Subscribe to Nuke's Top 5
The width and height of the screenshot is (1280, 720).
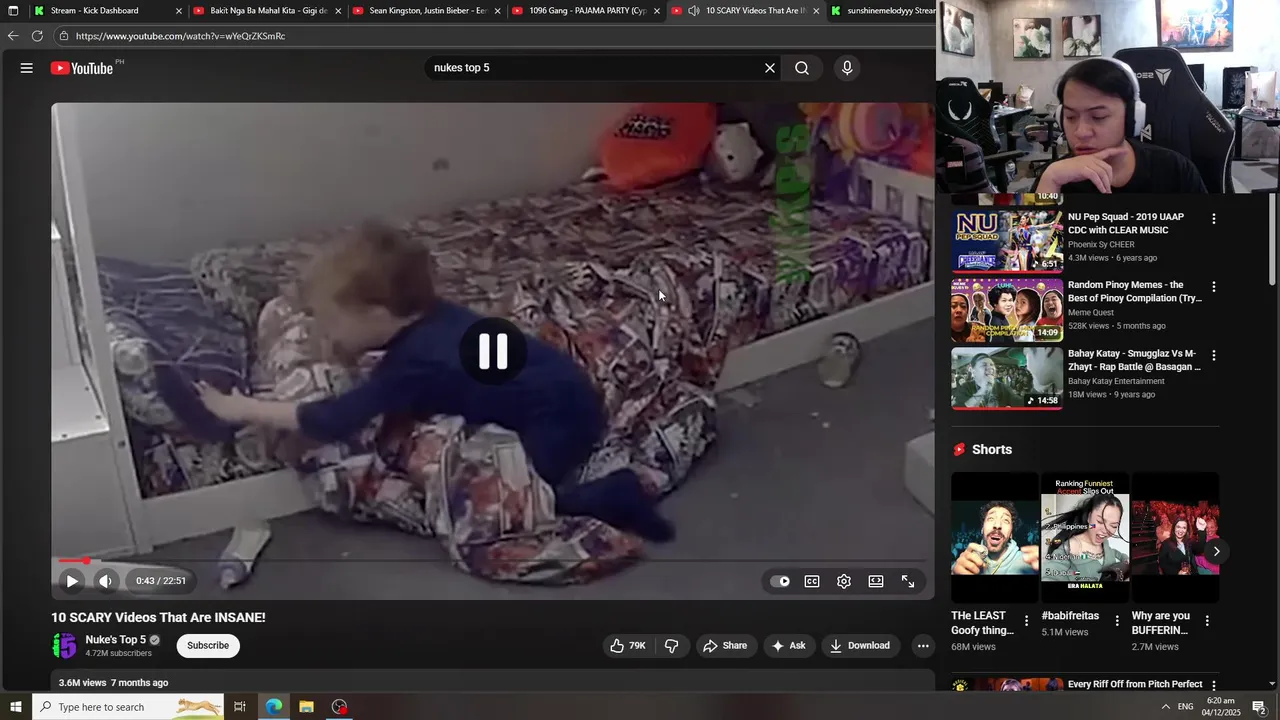(x=208, y=646)
